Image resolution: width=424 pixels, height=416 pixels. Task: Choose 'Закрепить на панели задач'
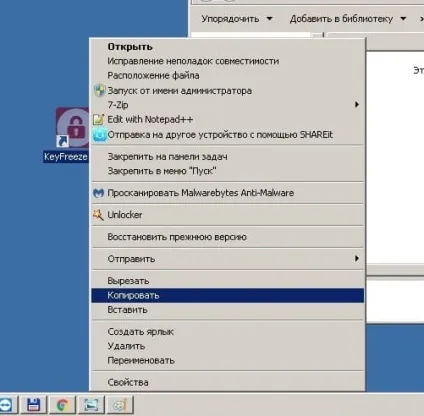coord(167,157)
